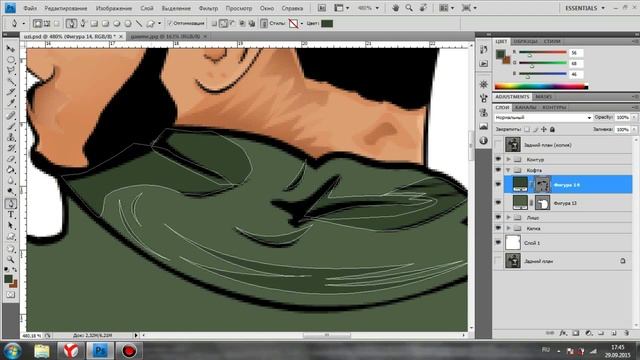Image resolution: width=640 pixels, height=360 pixels.
Task: Launch Bridge from application bar
Action: [322, 8]
